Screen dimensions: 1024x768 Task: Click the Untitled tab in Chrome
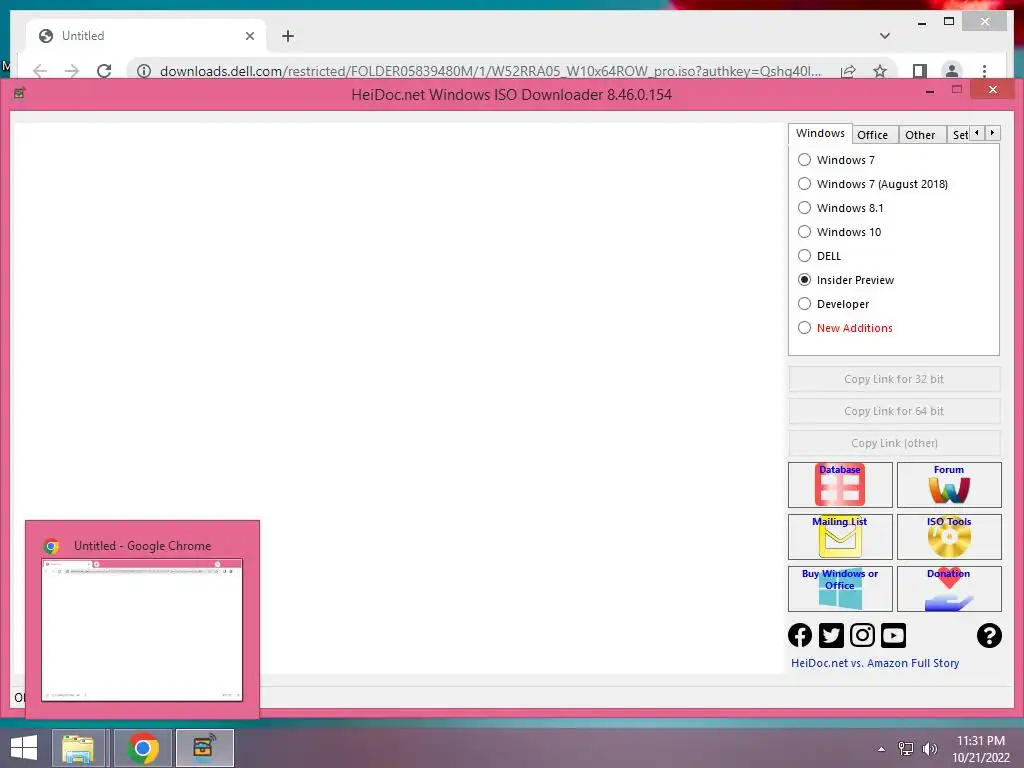pyautogui.click(x=146, y=36)
